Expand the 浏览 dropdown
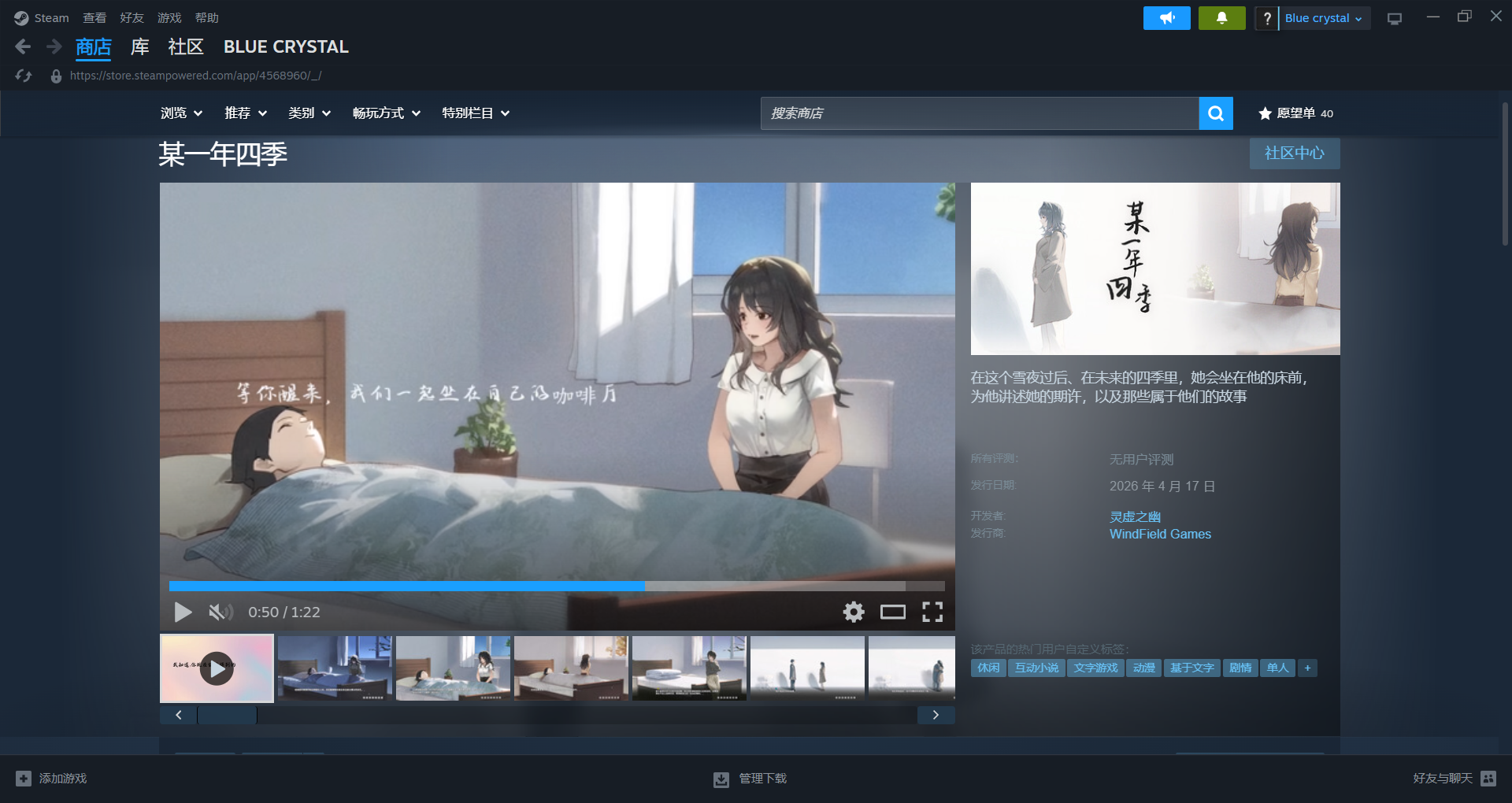The height and width of the screenshot is (803, 1512). pos(182,113)
